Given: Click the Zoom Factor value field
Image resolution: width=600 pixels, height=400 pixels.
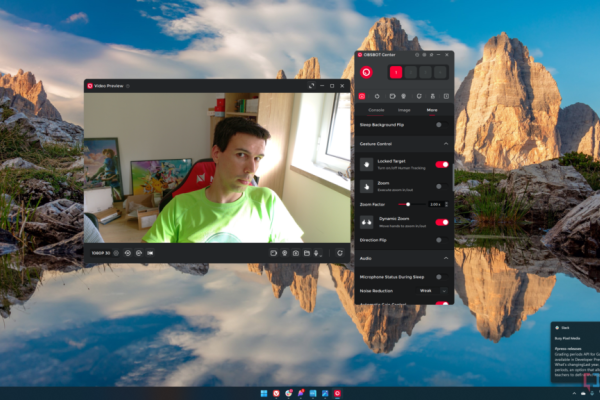Looking at the screenshot, I should click(435, 204).
